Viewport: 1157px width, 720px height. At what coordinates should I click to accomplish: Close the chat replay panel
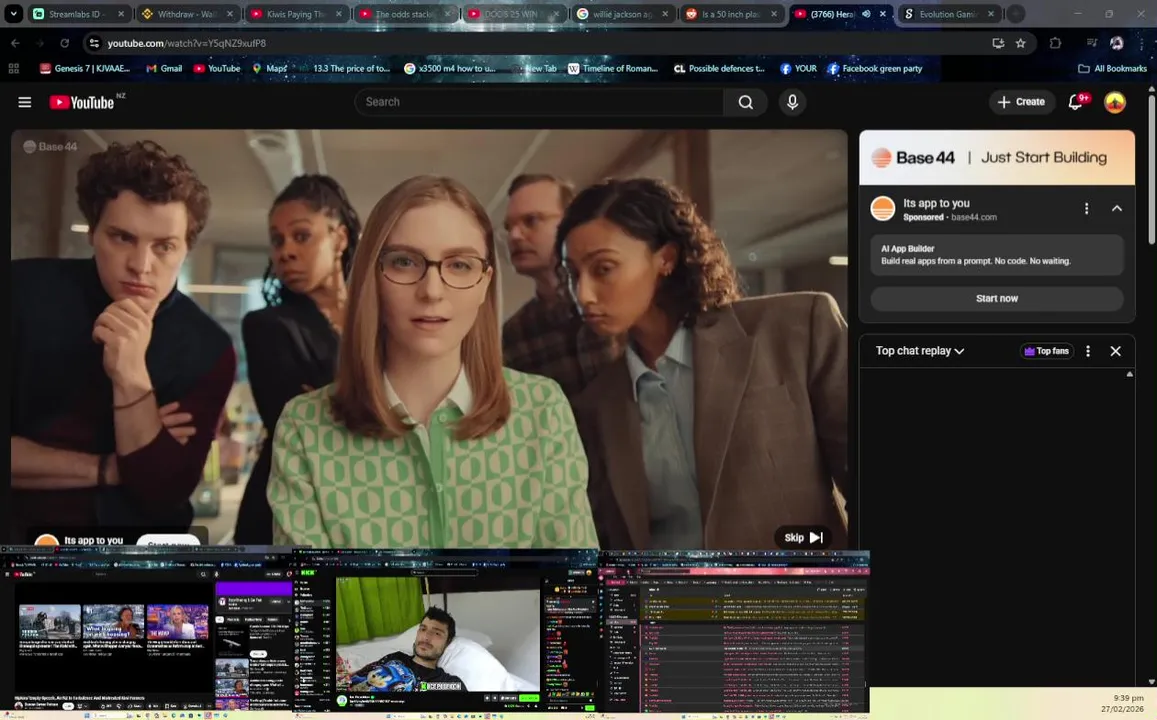[x=1116, y=351]
